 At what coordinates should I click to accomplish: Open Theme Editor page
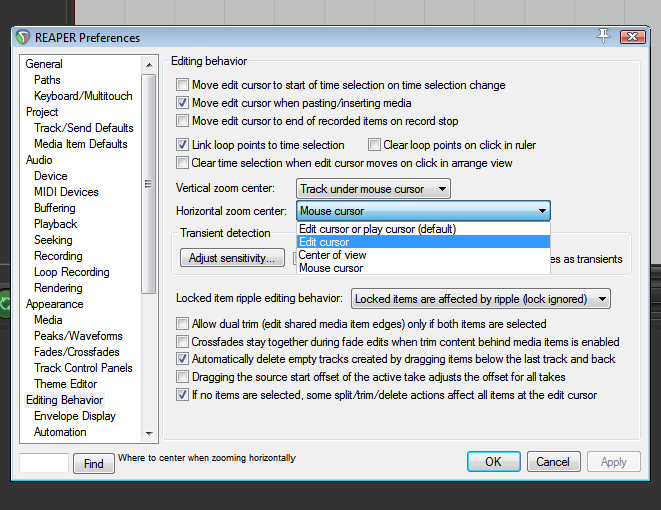(x=65, y=384)
